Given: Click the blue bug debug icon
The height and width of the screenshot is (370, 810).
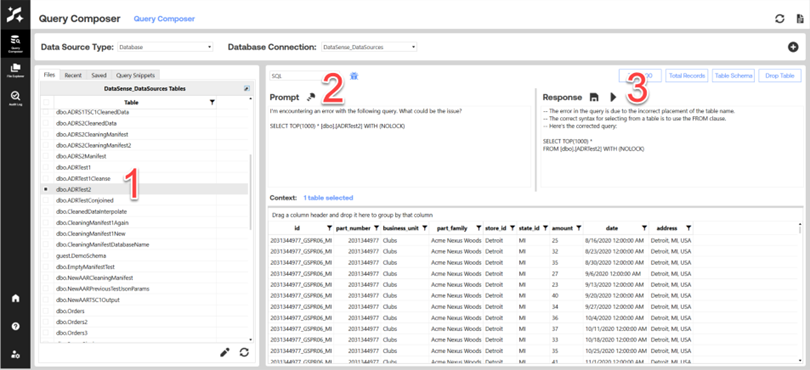Looking at the screenshot, I should (x=354, y=76).
